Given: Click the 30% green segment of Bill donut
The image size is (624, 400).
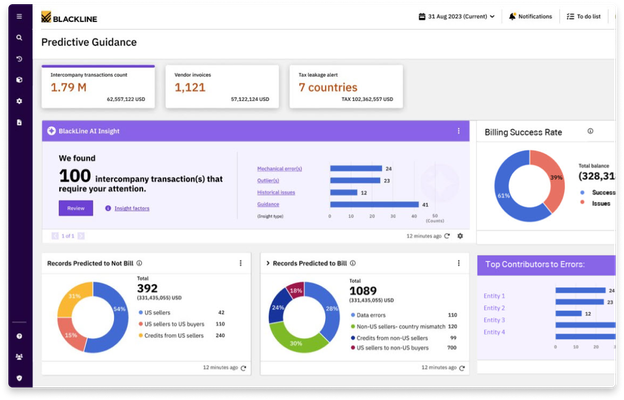Looking at the screenshot, I should (x=295, y=341).
